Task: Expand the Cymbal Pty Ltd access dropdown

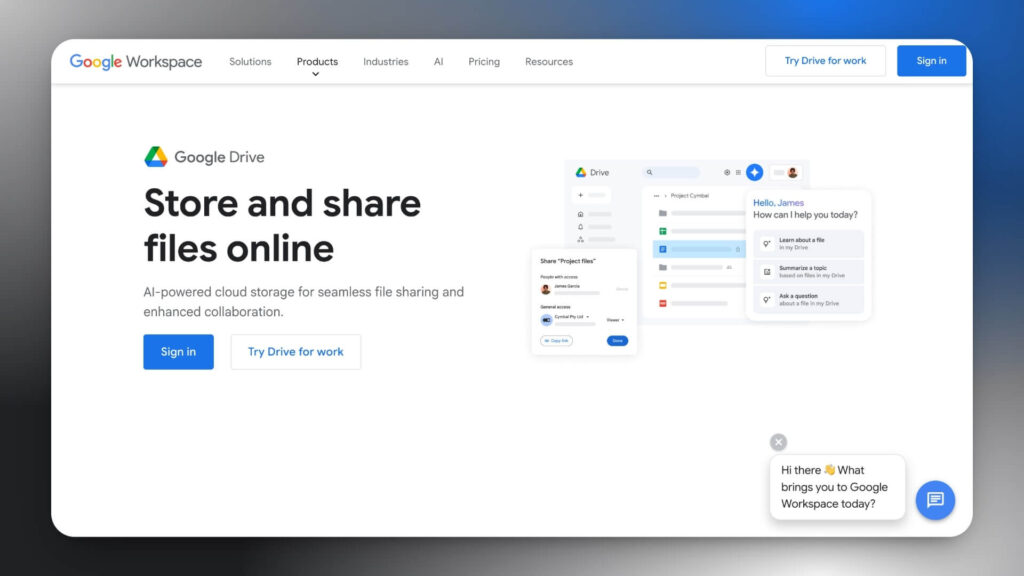Action: pos(587,316)
